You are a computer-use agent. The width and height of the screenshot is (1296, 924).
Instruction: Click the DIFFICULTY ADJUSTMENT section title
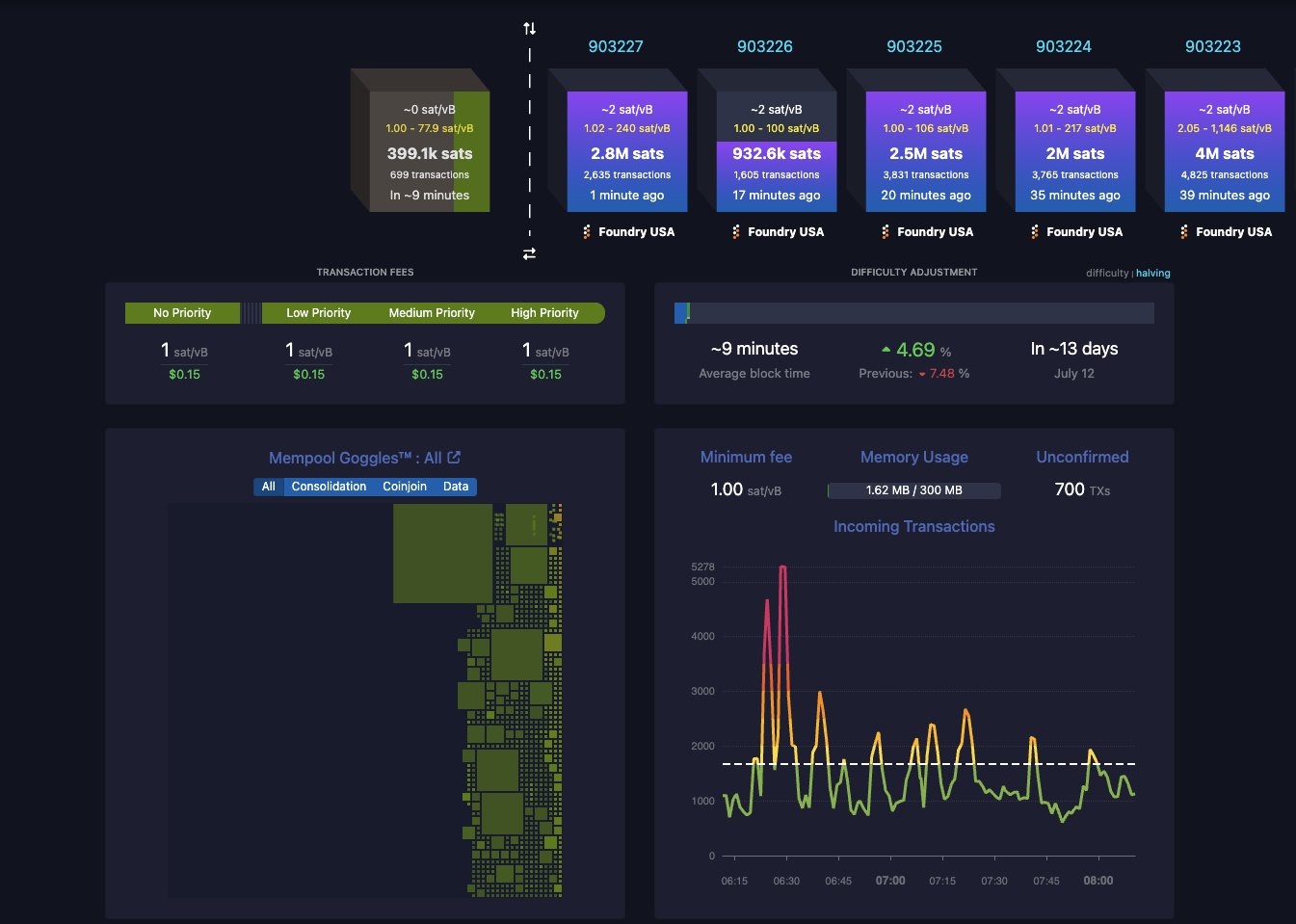click(x=913, y=273)
